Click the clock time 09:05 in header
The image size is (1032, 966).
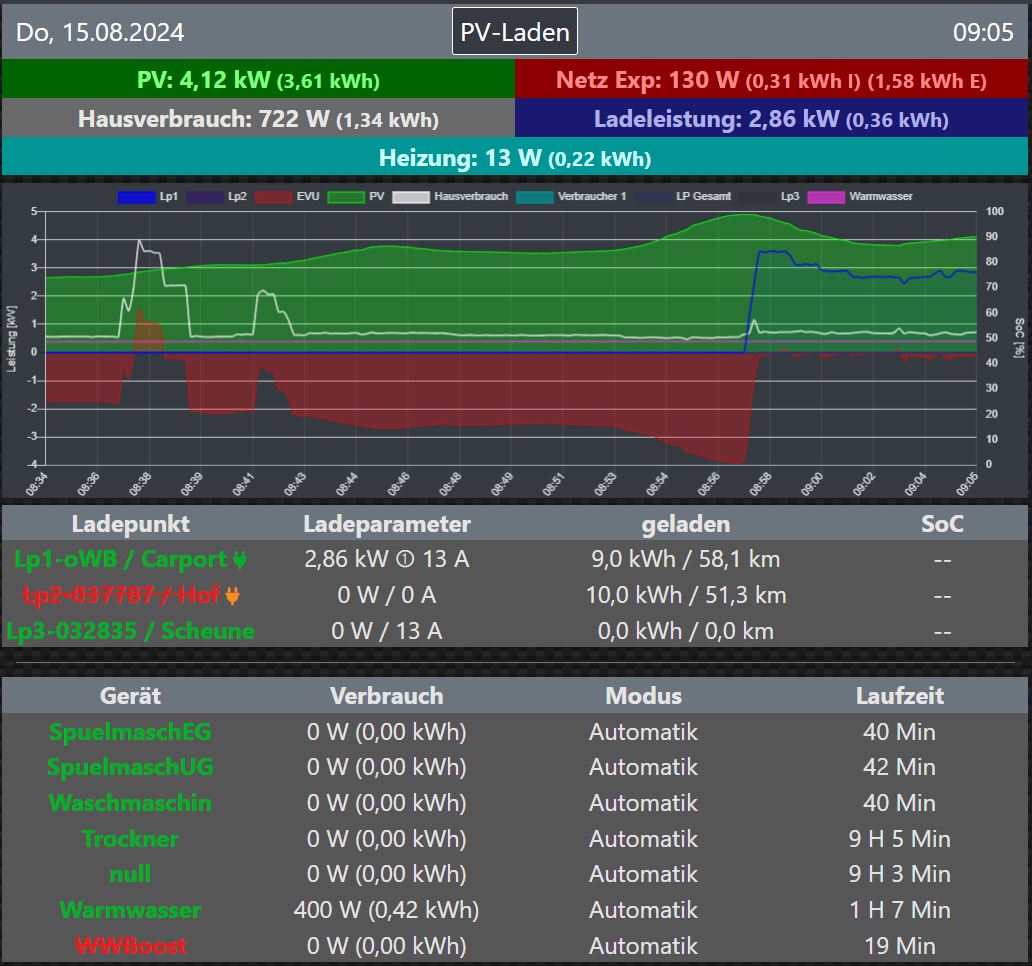(983, 32)
